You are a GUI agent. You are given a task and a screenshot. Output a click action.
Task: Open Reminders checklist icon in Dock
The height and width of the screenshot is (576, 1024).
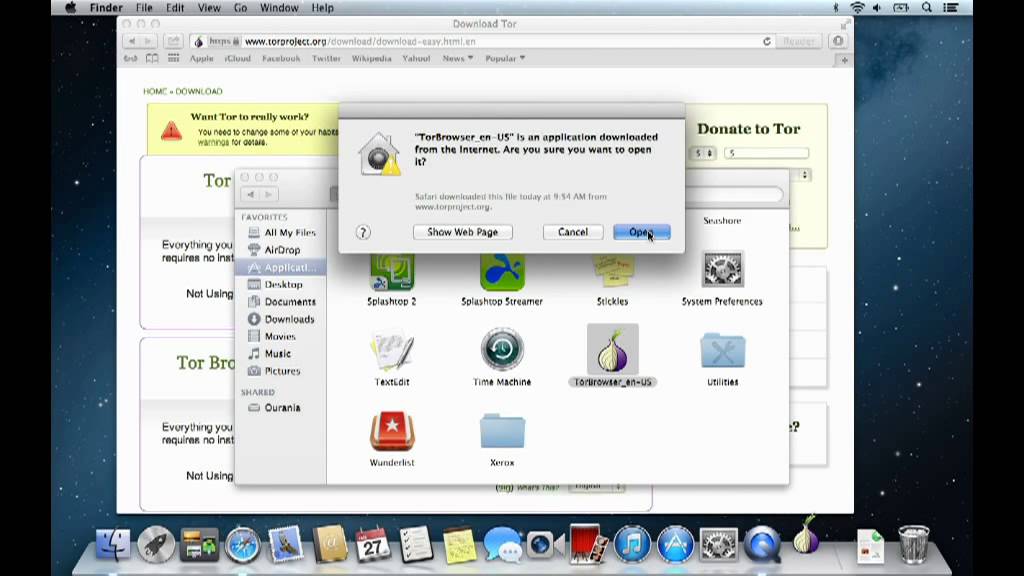pos(416,545)
